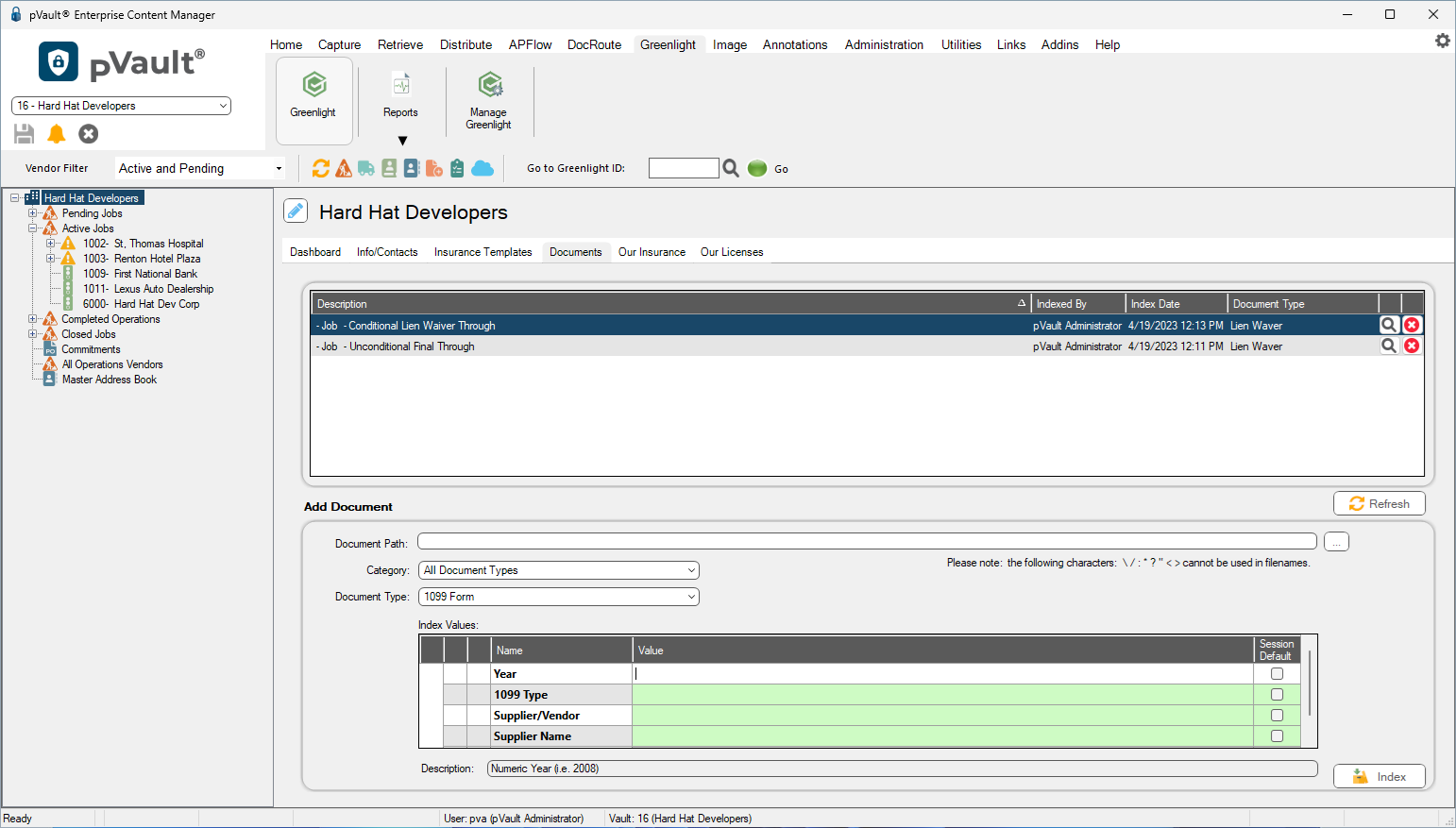
Task: View the Unconditional Final Through document with magnifier
Action: click(1389, 346)
